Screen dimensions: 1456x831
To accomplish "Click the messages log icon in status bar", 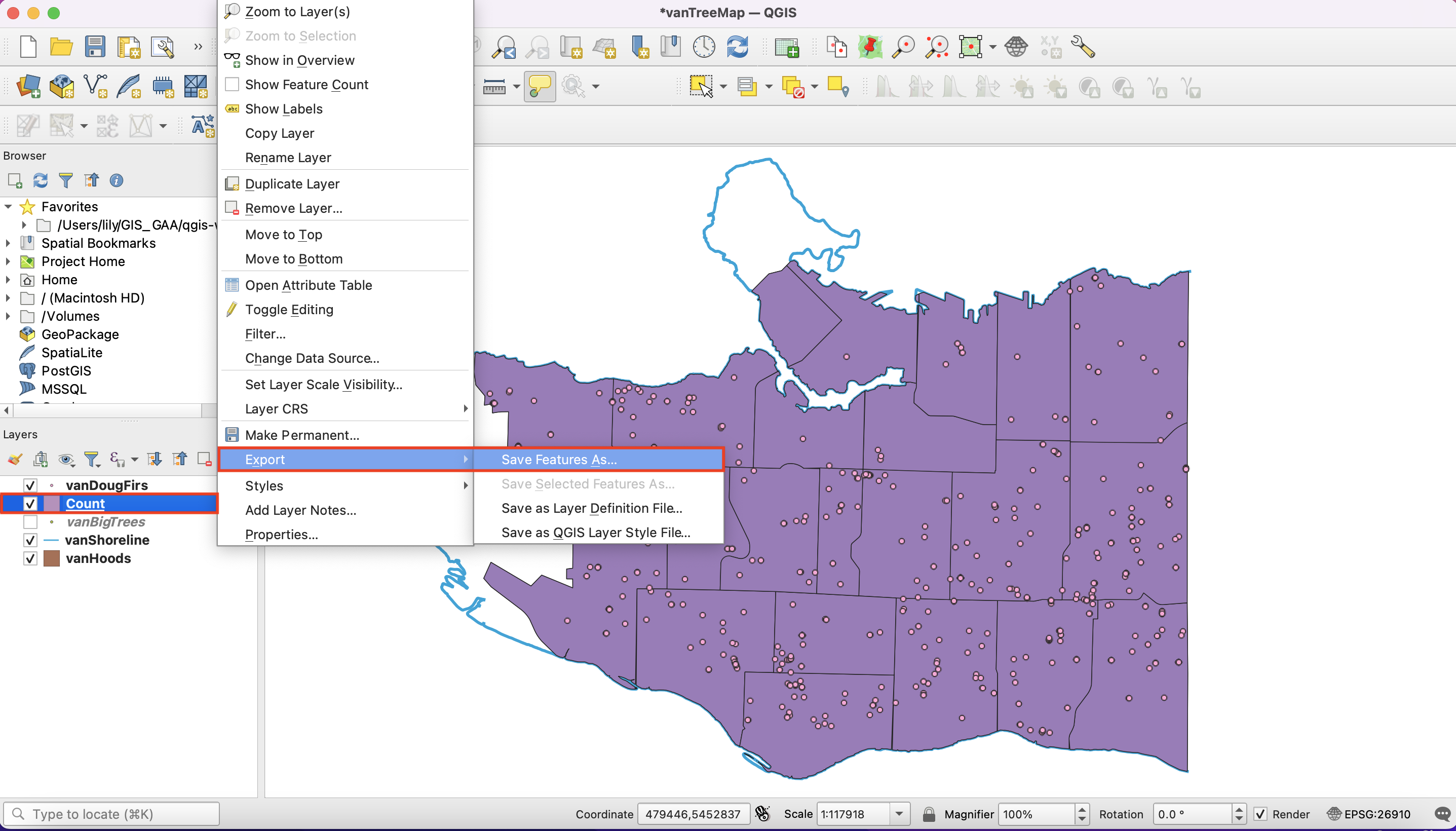I will tap(1442, 814).
